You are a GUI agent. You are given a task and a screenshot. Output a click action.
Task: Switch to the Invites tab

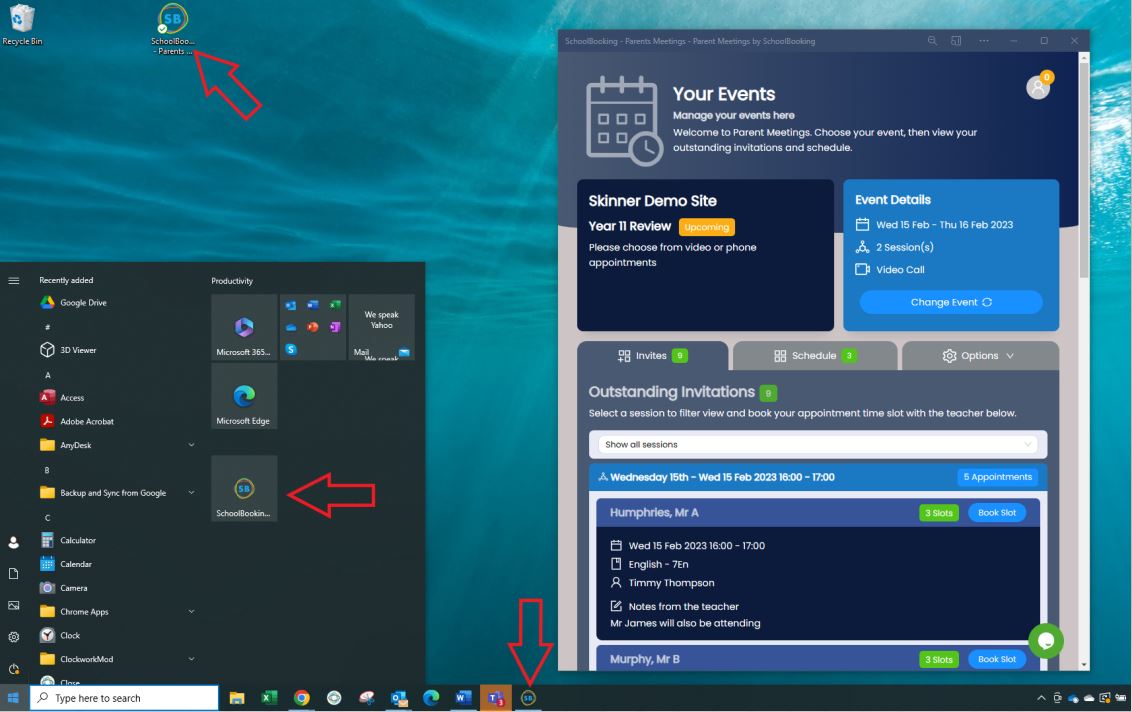tap(653, 355)
